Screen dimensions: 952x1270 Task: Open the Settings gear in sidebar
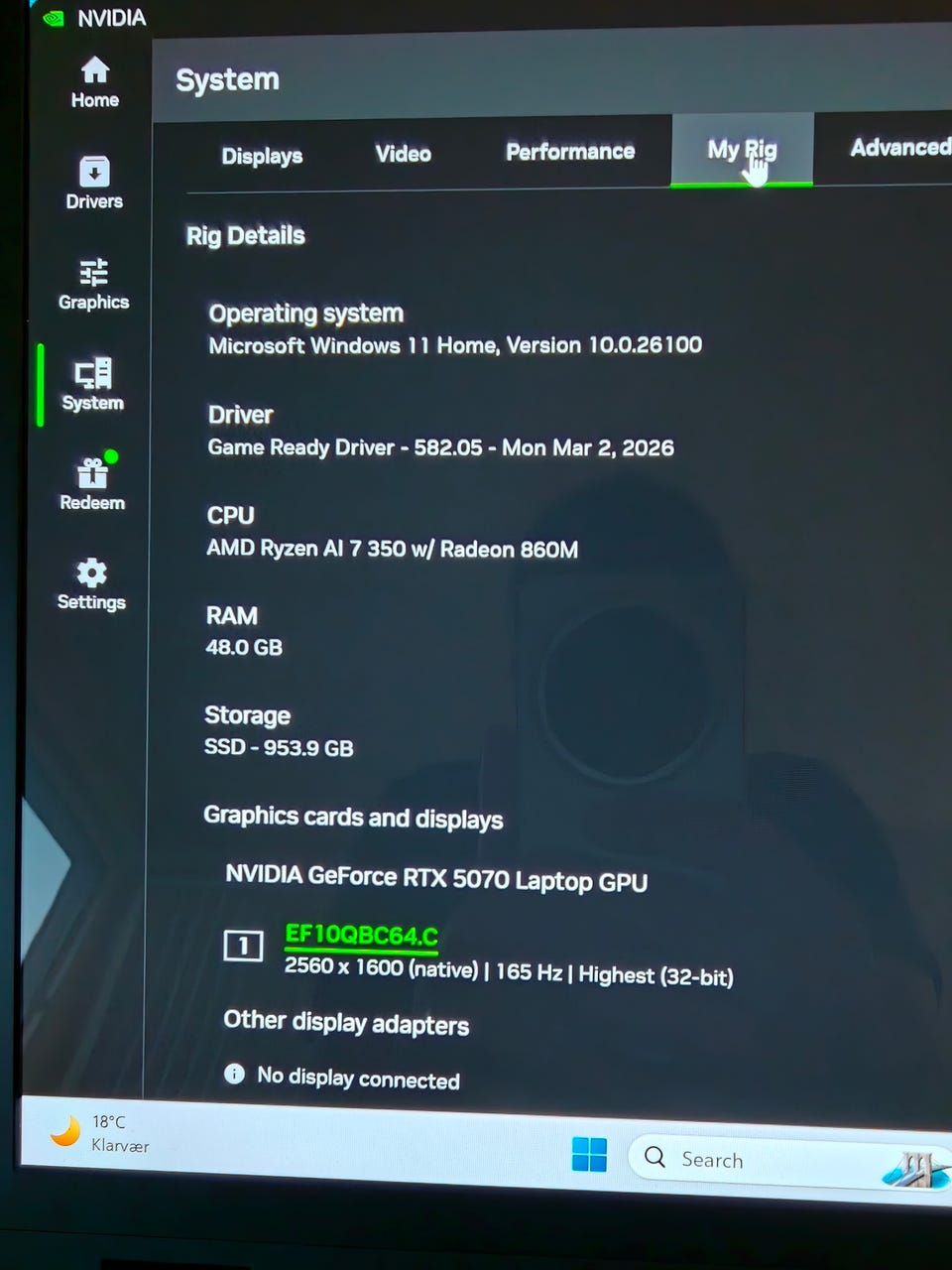[91, 584]
